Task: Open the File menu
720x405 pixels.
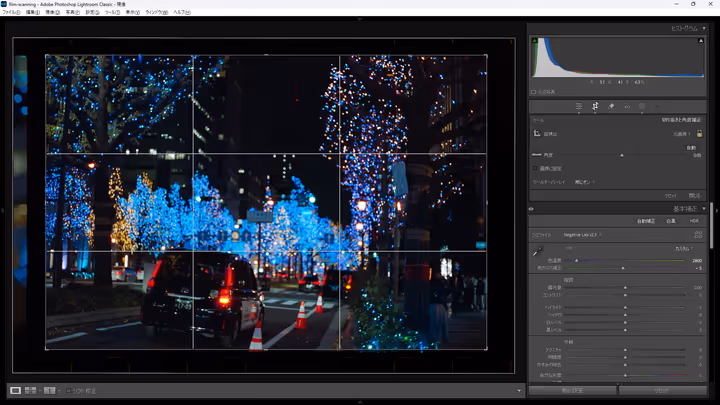Action: pyautogui.click(x=11, y=12)
